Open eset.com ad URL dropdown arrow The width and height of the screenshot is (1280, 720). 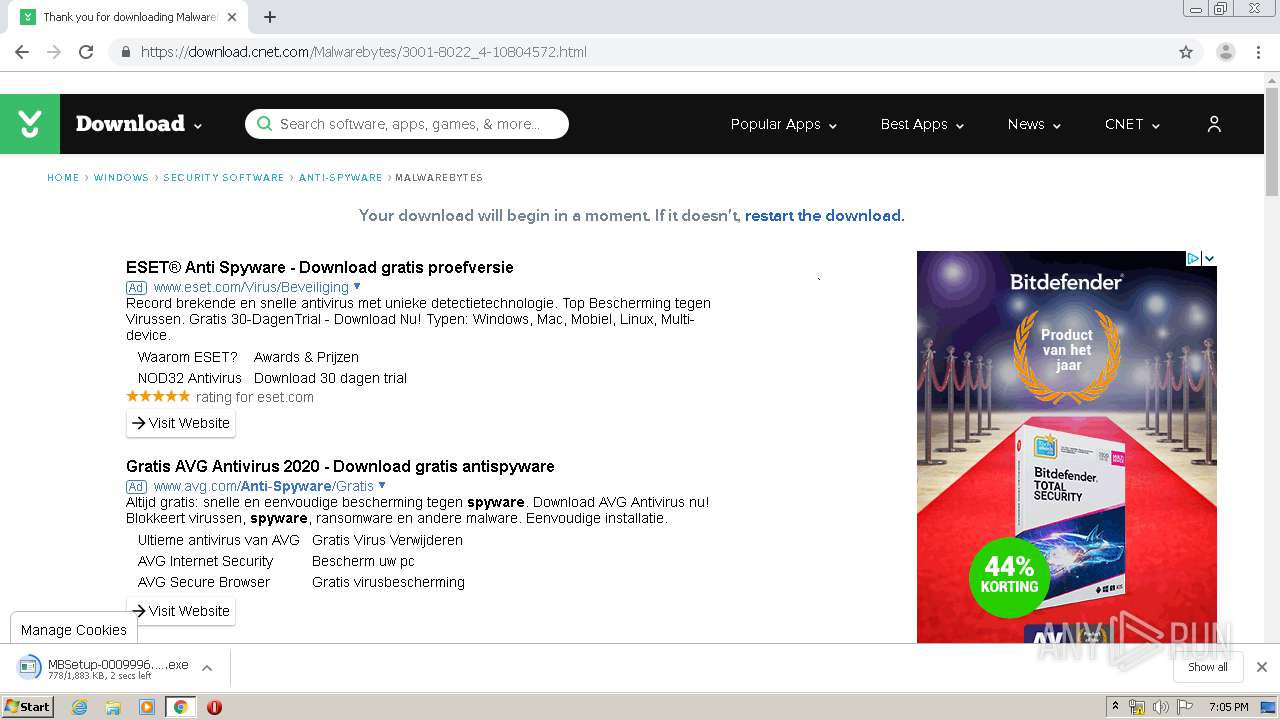point(358,286)
